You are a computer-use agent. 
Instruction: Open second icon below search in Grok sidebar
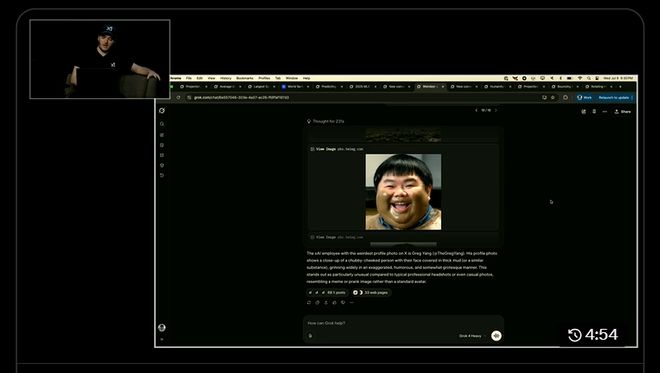coord(162,145)
